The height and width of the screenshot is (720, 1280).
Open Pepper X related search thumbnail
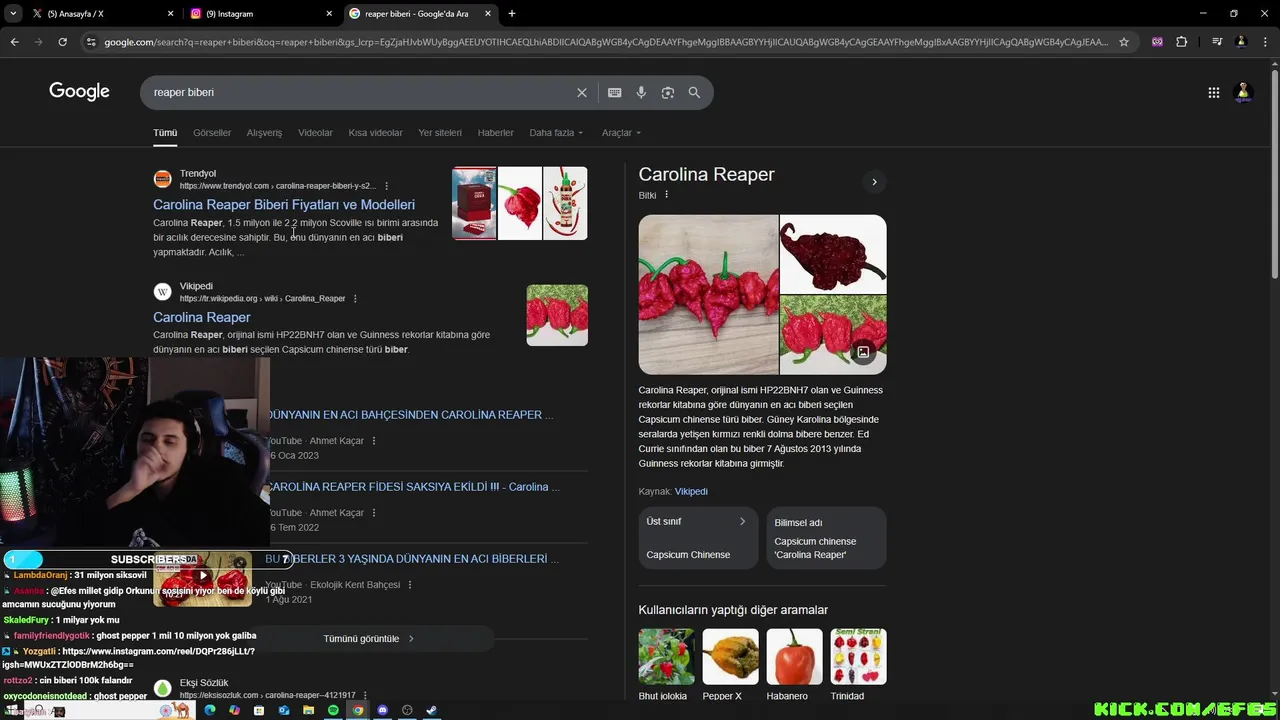coord(730,656)
